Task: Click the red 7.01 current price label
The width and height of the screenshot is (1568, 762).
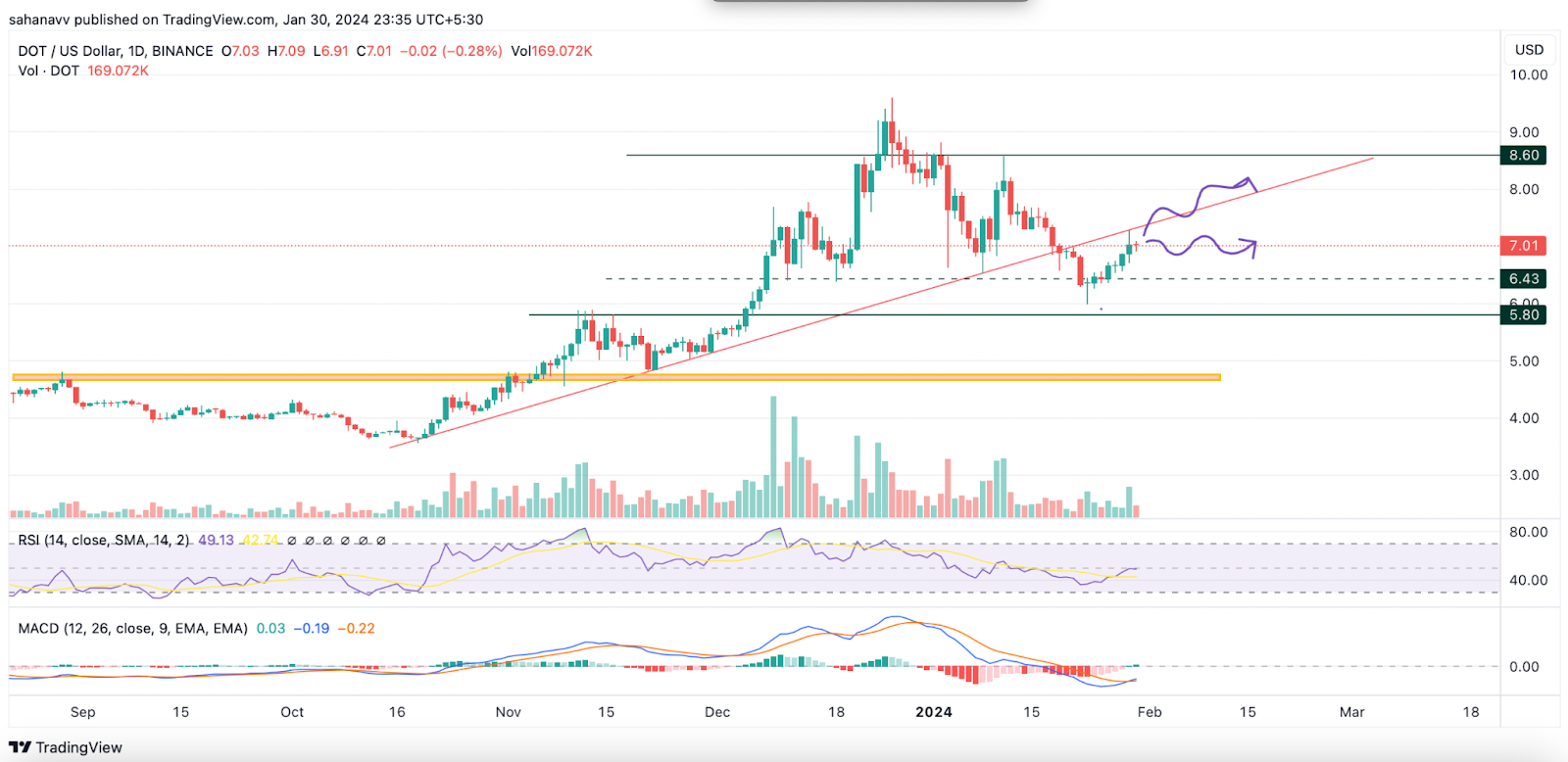Action: pyautogui.click(x=1523, y=246)
